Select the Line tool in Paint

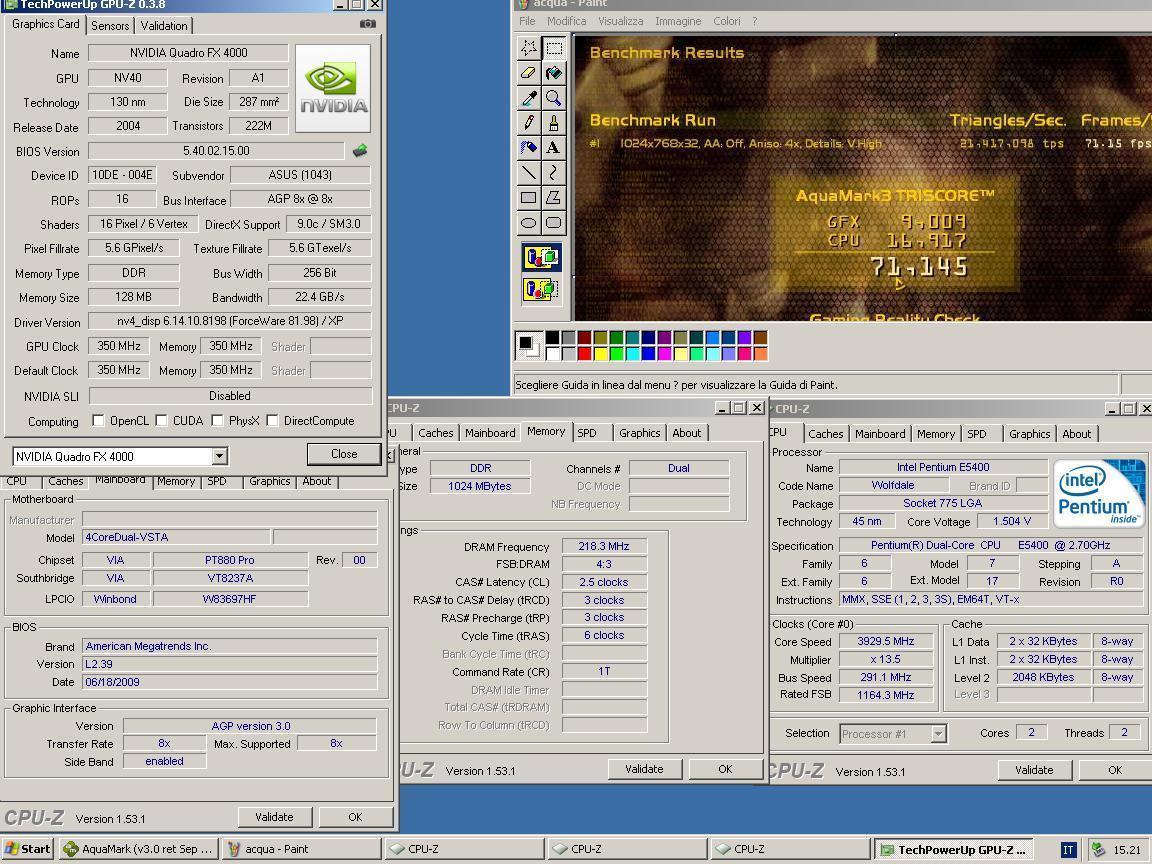pos(528,173)
